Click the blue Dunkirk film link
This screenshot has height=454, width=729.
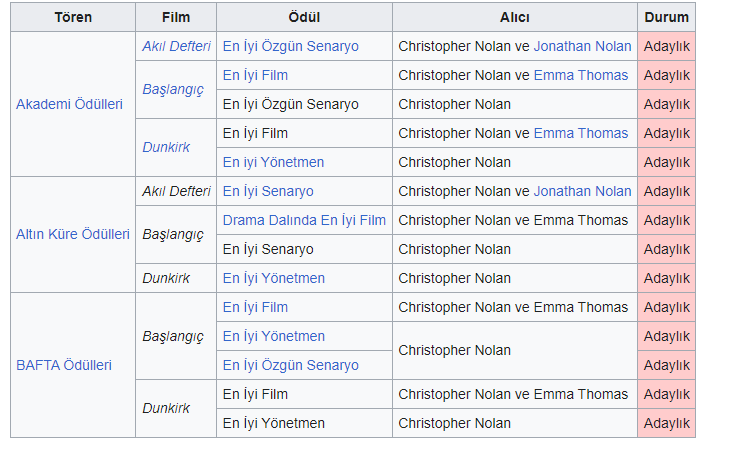(x=165, y=147)
